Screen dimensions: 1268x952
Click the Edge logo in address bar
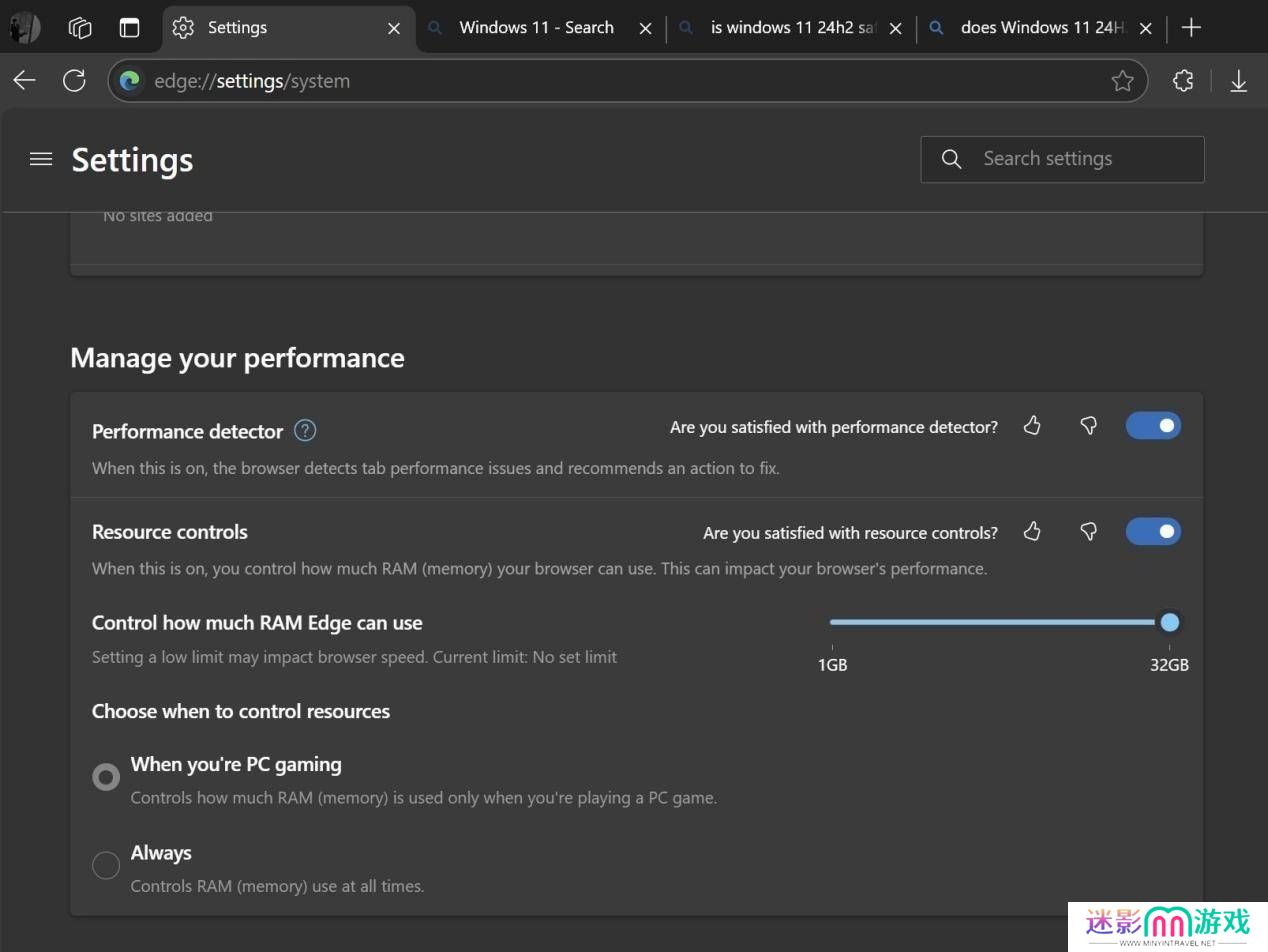pyautogui.click(x=130, y=81)
